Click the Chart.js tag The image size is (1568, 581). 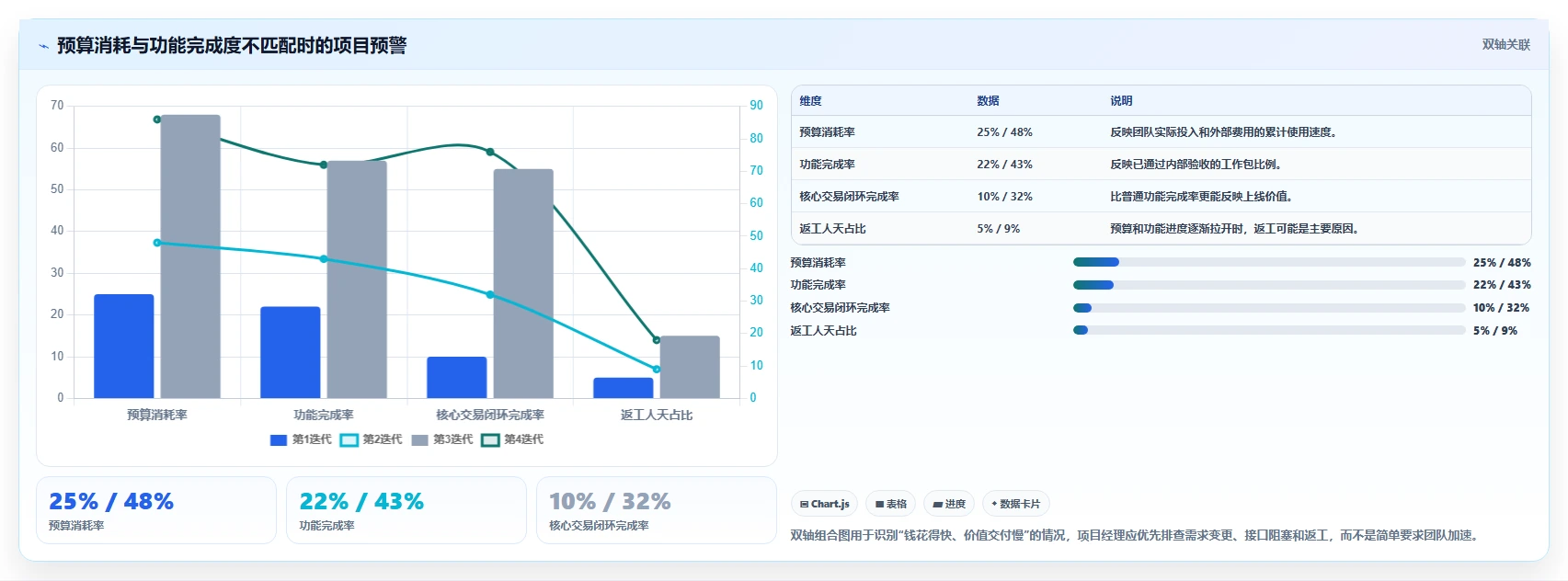click(824, 504)
